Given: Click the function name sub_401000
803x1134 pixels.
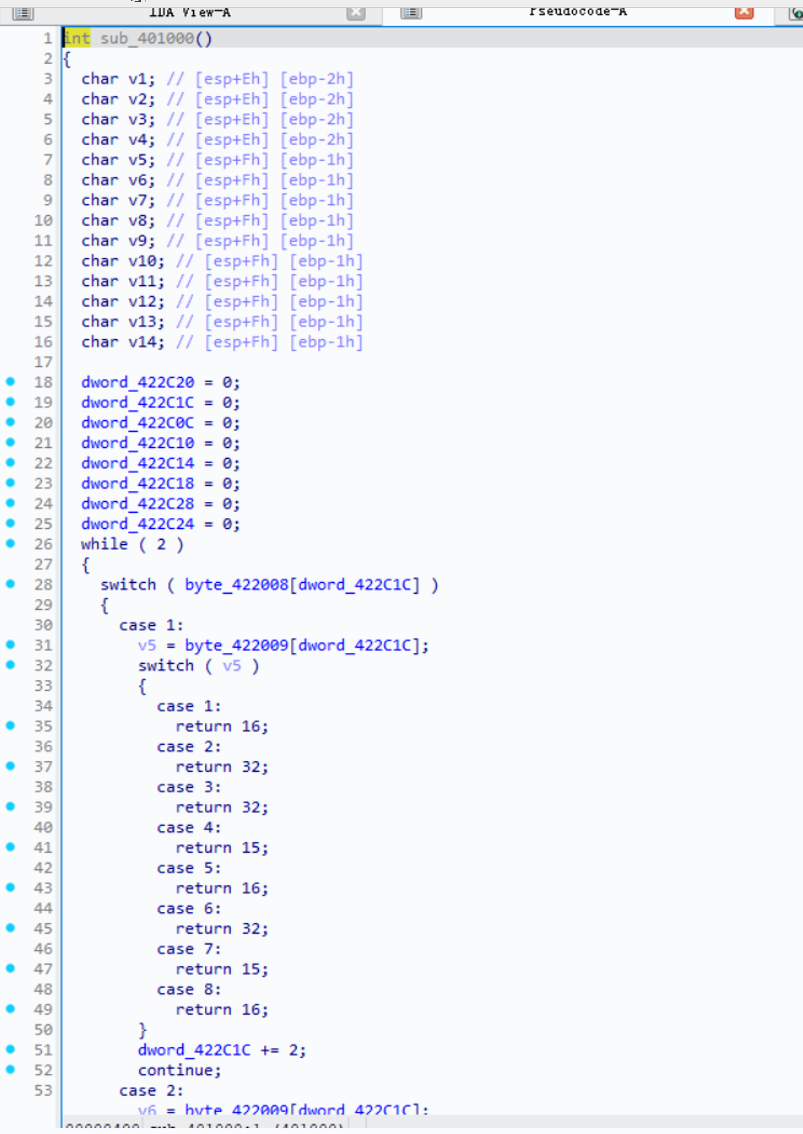Looking at the screenshot, I should click(147, 38).
